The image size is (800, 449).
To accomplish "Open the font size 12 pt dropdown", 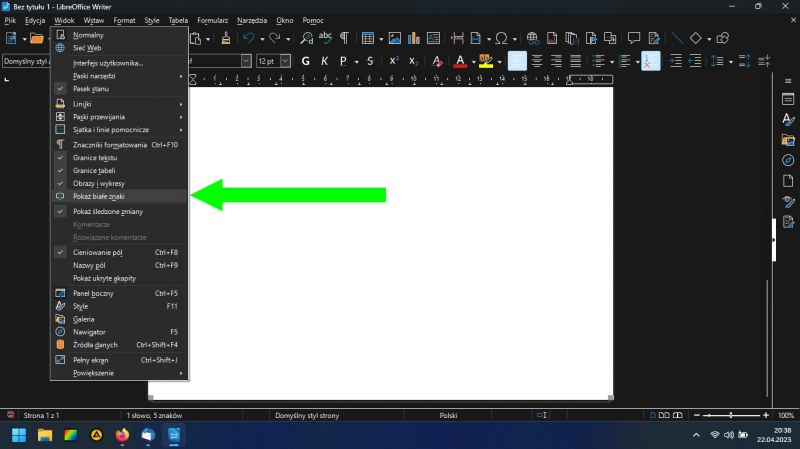I will (x=285, y=61).
